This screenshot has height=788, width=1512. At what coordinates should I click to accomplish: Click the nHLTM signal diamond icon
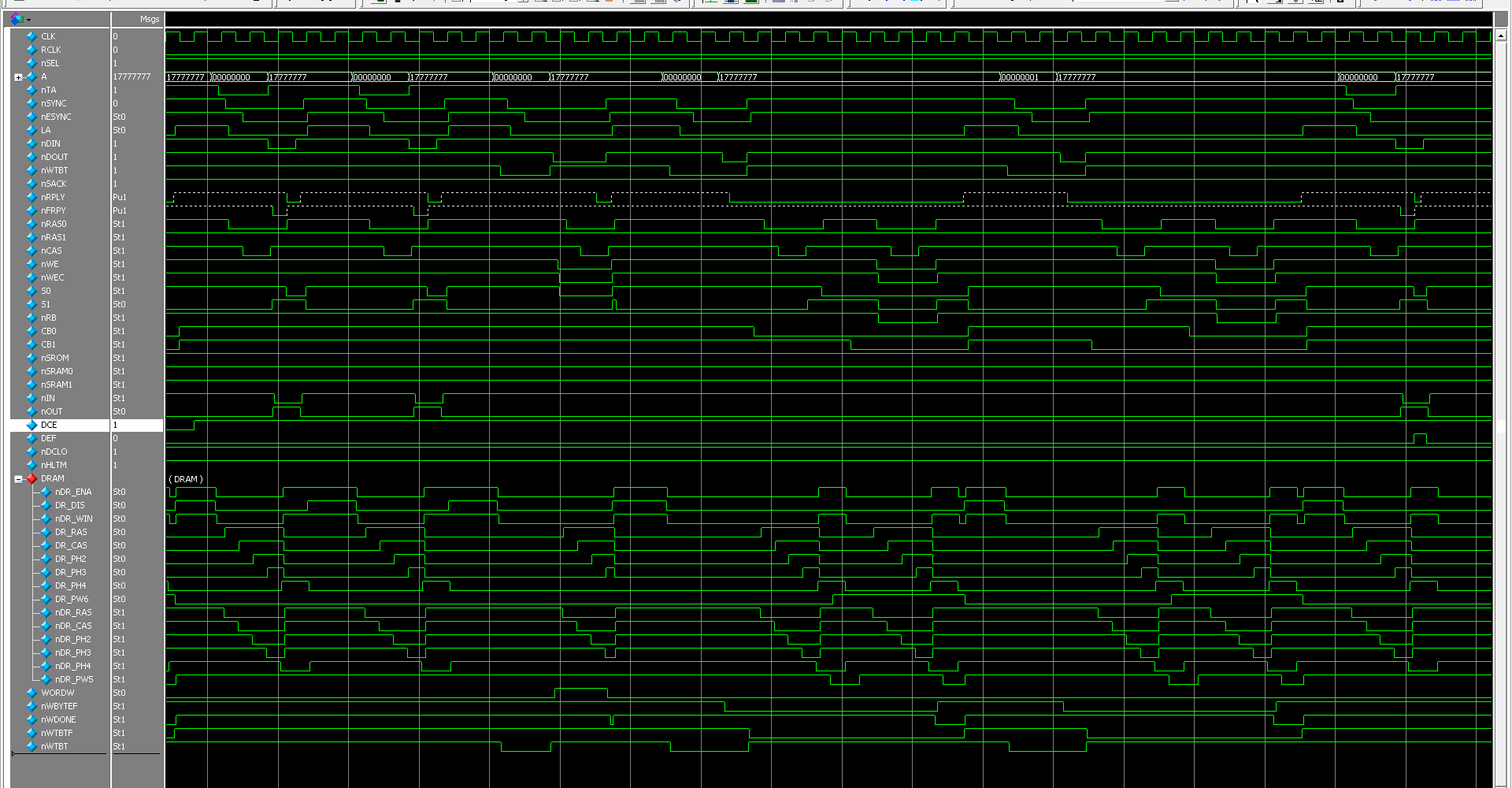click(x=31, y=465)
